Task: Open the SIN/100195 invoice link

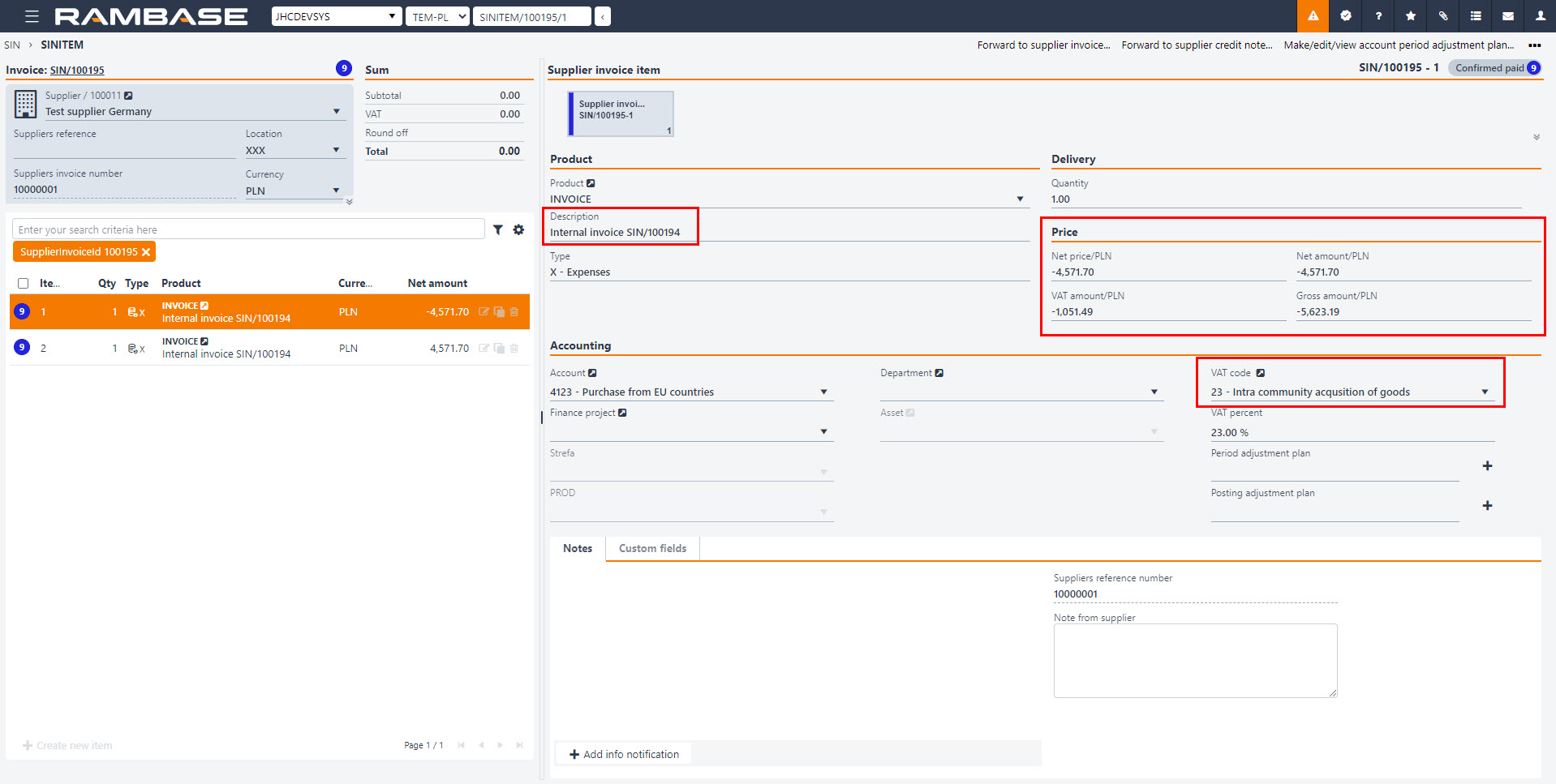Action: tap(77, 71)
